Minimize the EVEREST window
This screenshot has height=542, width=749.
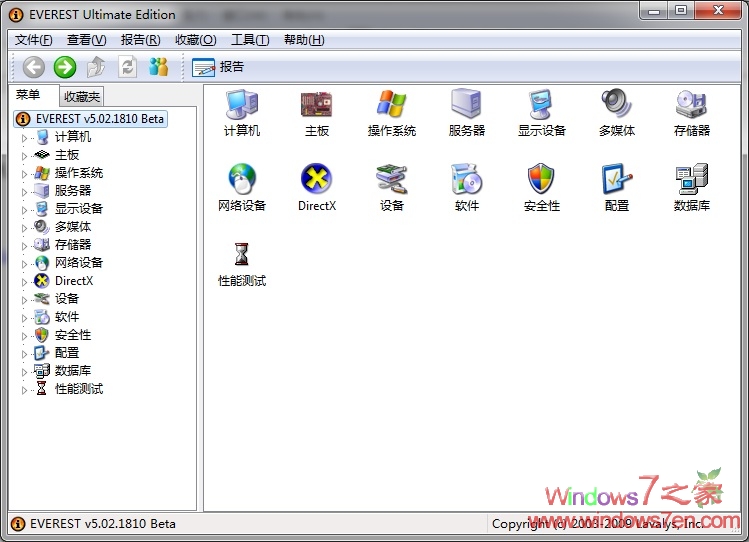coord(654,11)
